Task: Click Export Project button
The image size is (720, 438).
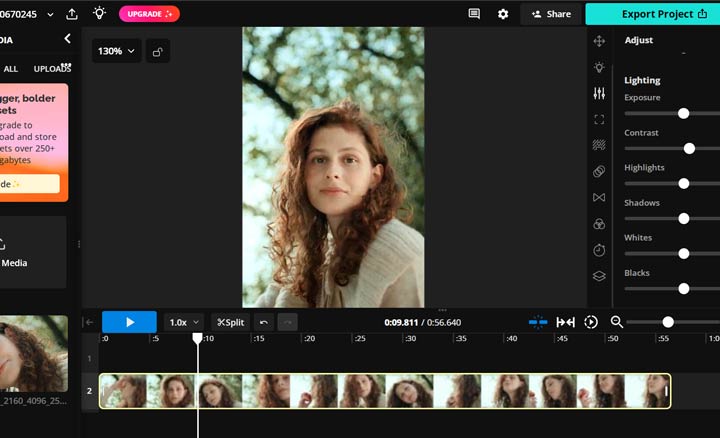Action: coord(653,14)
